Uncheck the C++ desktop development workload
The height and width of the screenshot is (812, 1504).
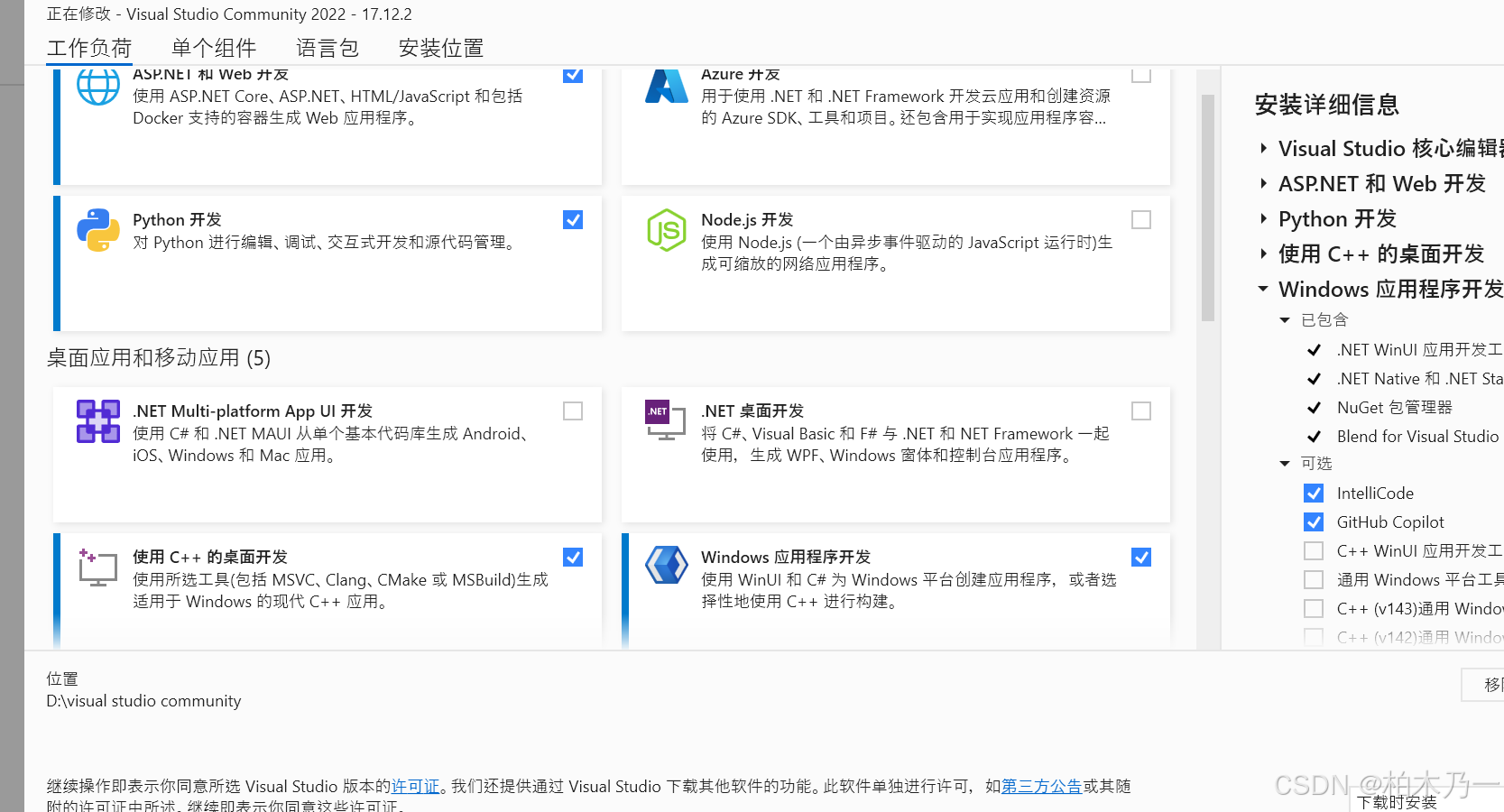(x=573, y=558)
